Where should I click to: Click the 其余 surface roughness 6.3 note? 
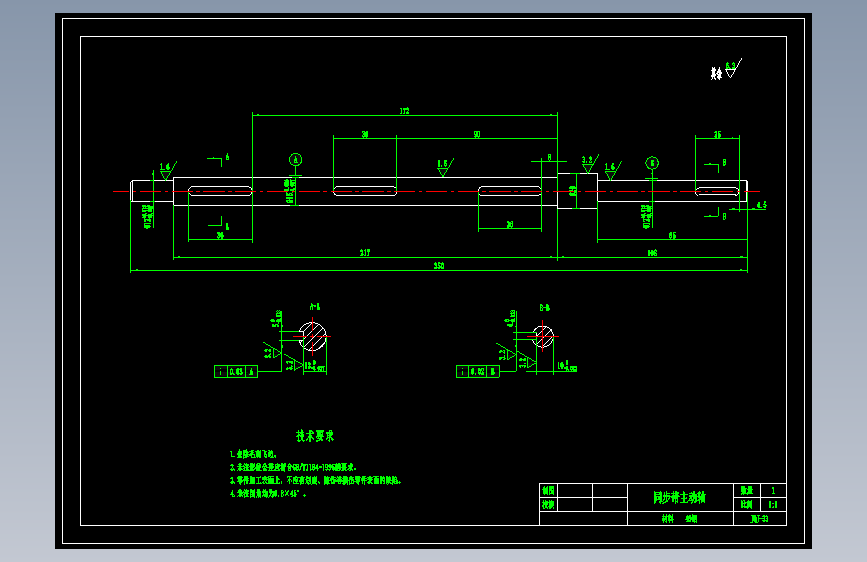[x=726, y=70]
